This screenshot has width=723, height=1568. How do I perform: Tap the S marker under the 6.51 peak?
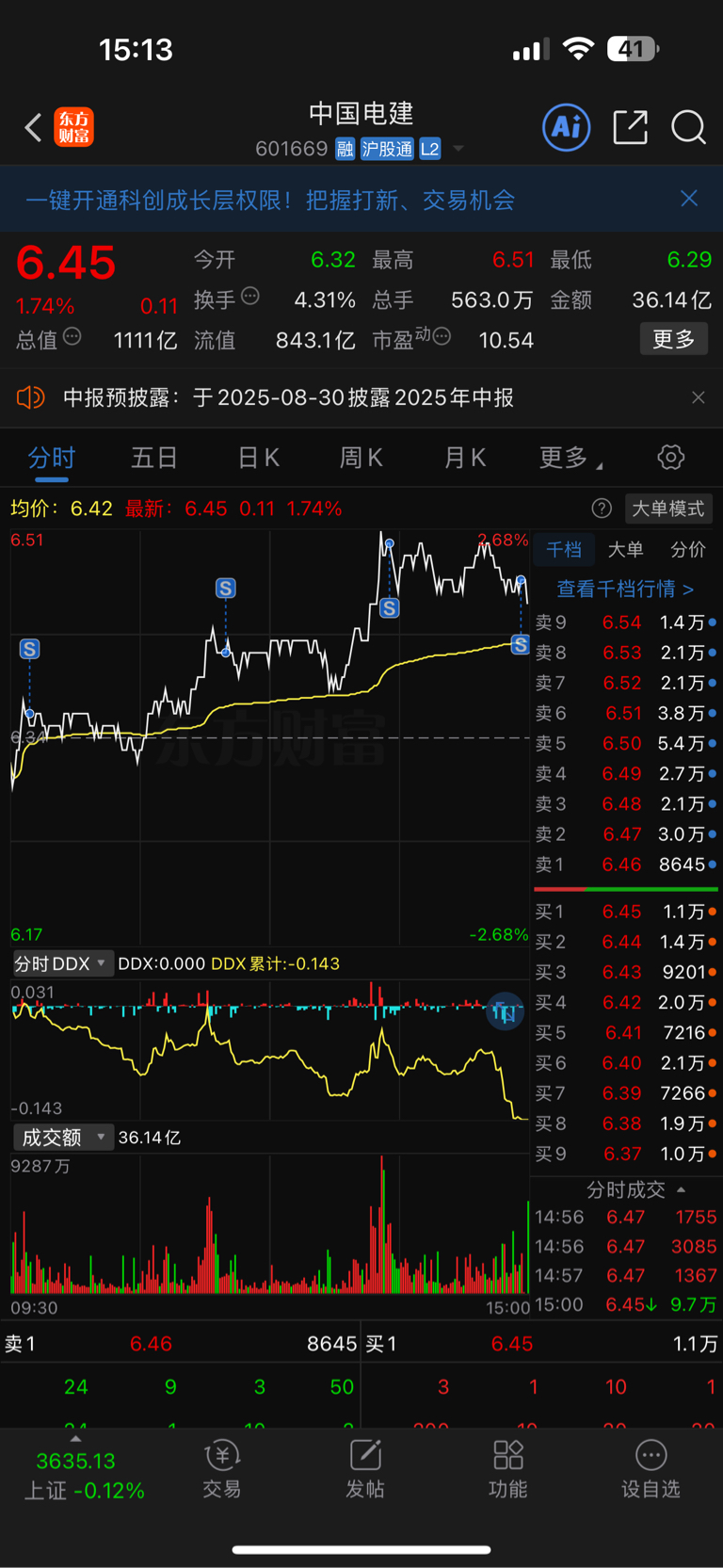[x=390, y=608]
